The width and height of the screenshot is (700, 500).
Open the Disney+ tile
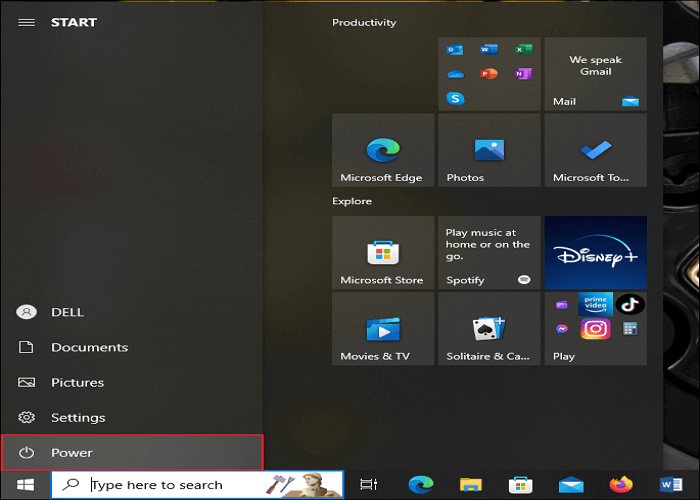596,253
